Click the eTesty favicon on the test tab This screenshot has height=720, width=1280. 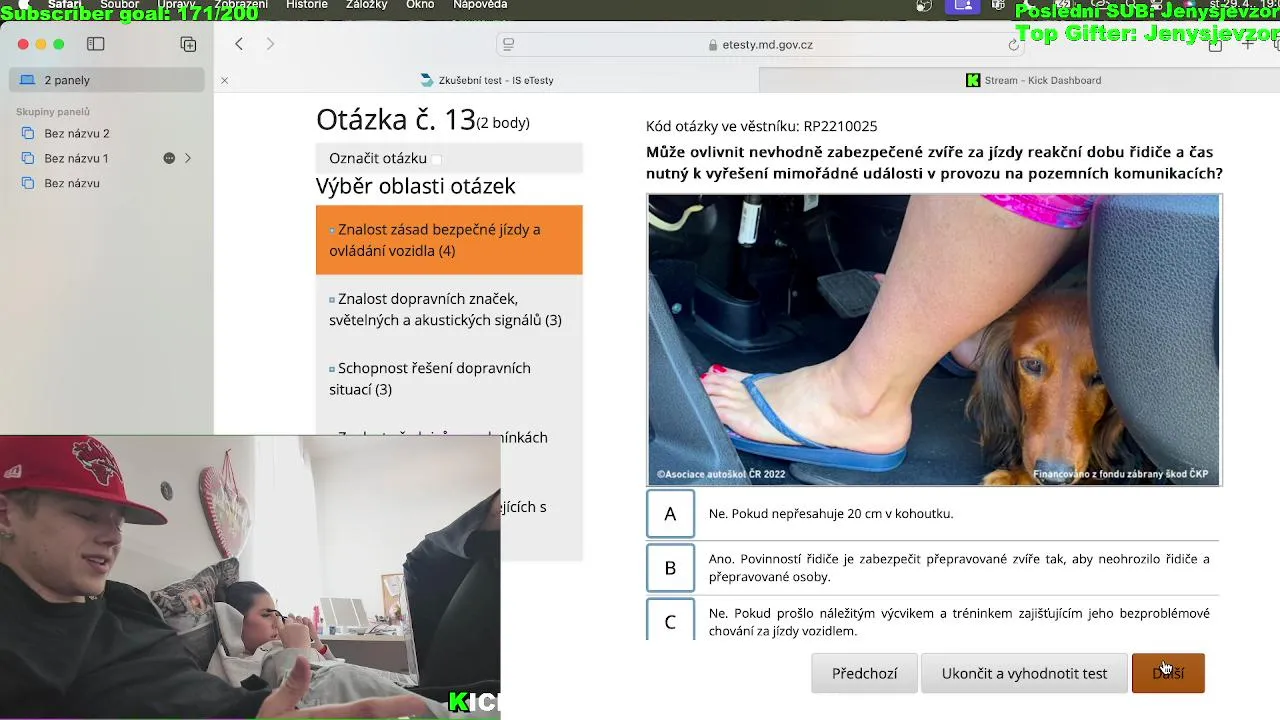(427, 80)
